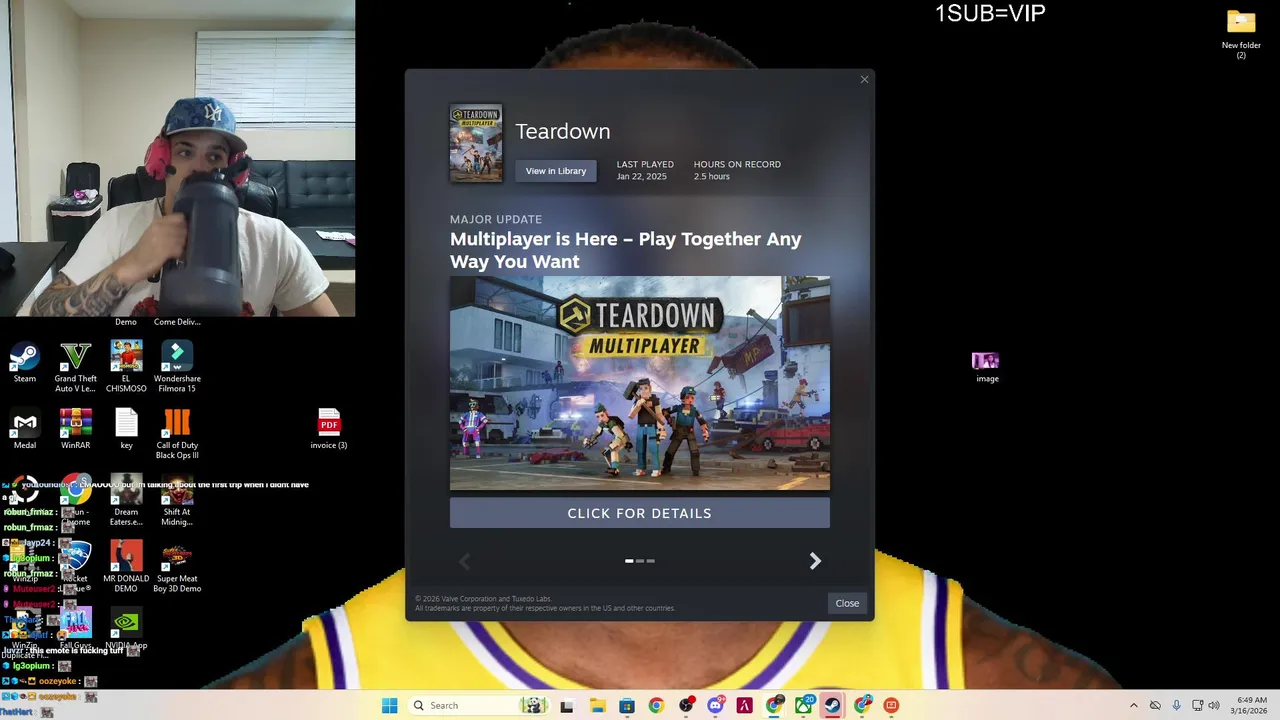The width and height of the screenshot is (1280, 720).
Task: Open the Shift At Midnight desktop shortcut
Action: (177, 500)
